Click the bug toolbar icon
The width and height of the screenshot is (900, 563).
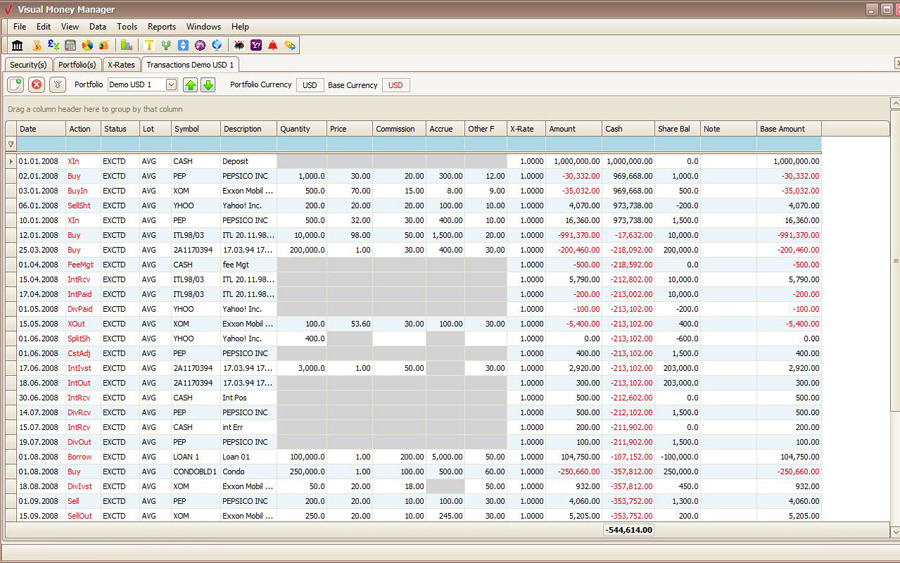[239, 45]
